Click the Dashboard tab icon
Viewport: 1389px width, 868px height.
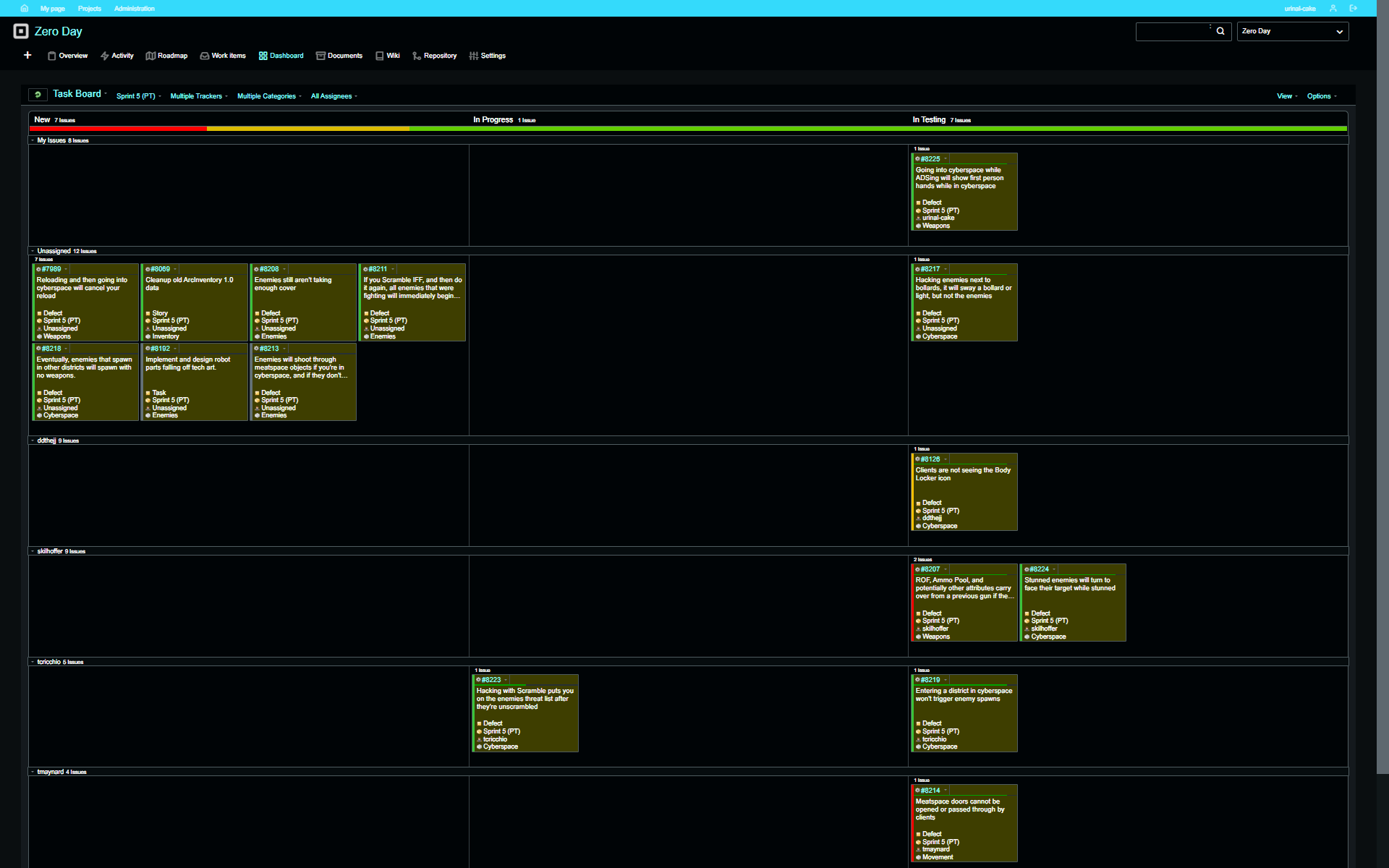262,56
